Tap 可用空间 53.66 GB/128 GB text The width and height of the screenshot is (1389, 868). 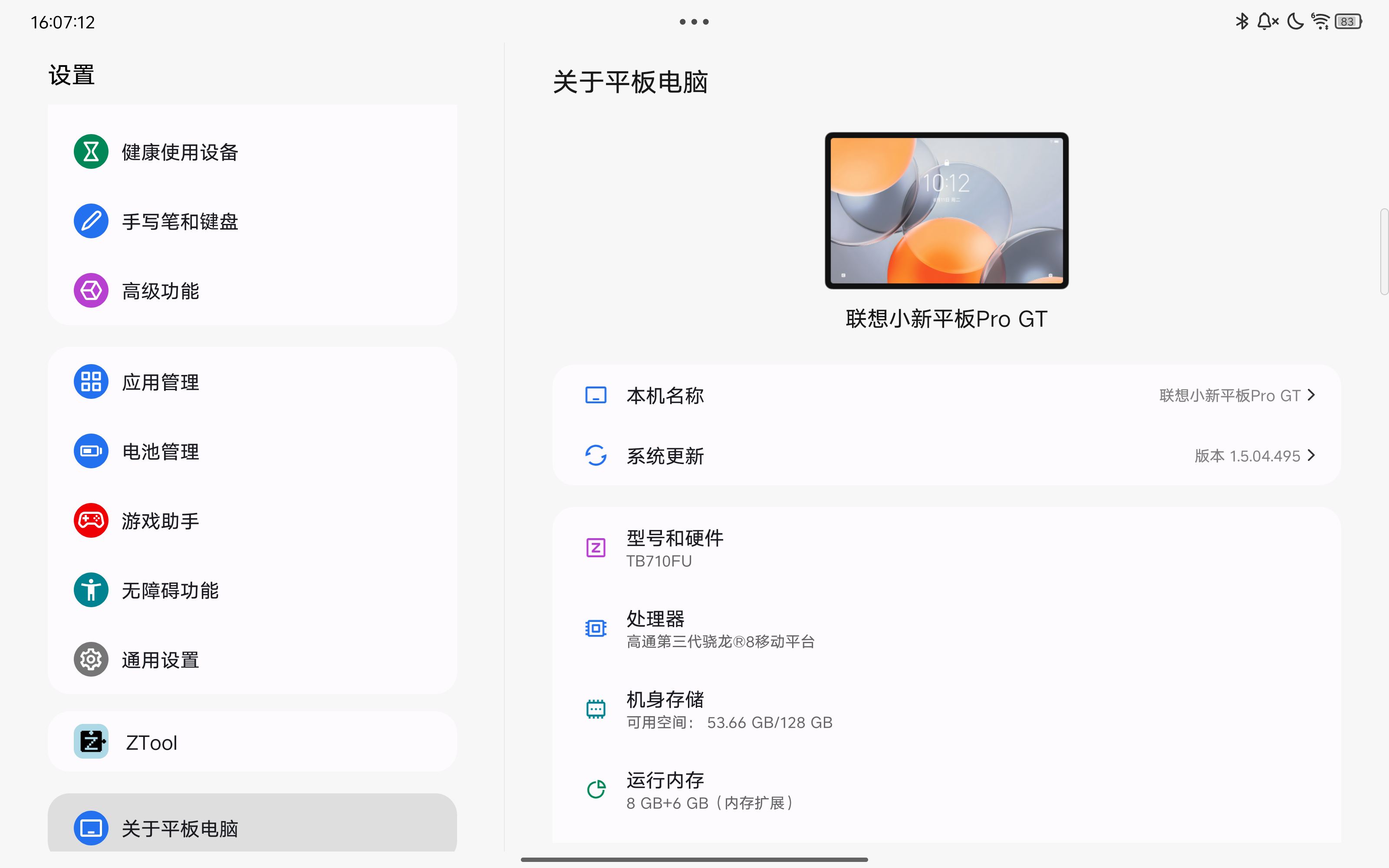[730, 722]
